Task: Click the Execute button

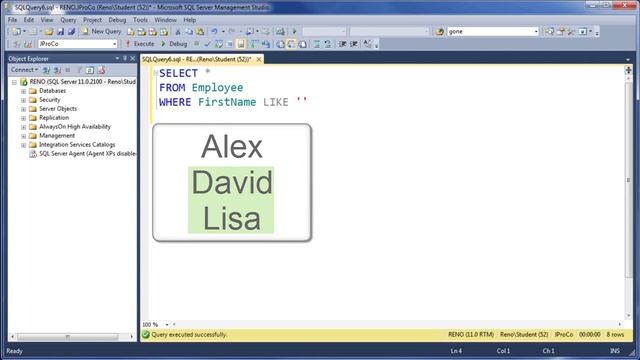Action: coord(140,44)
